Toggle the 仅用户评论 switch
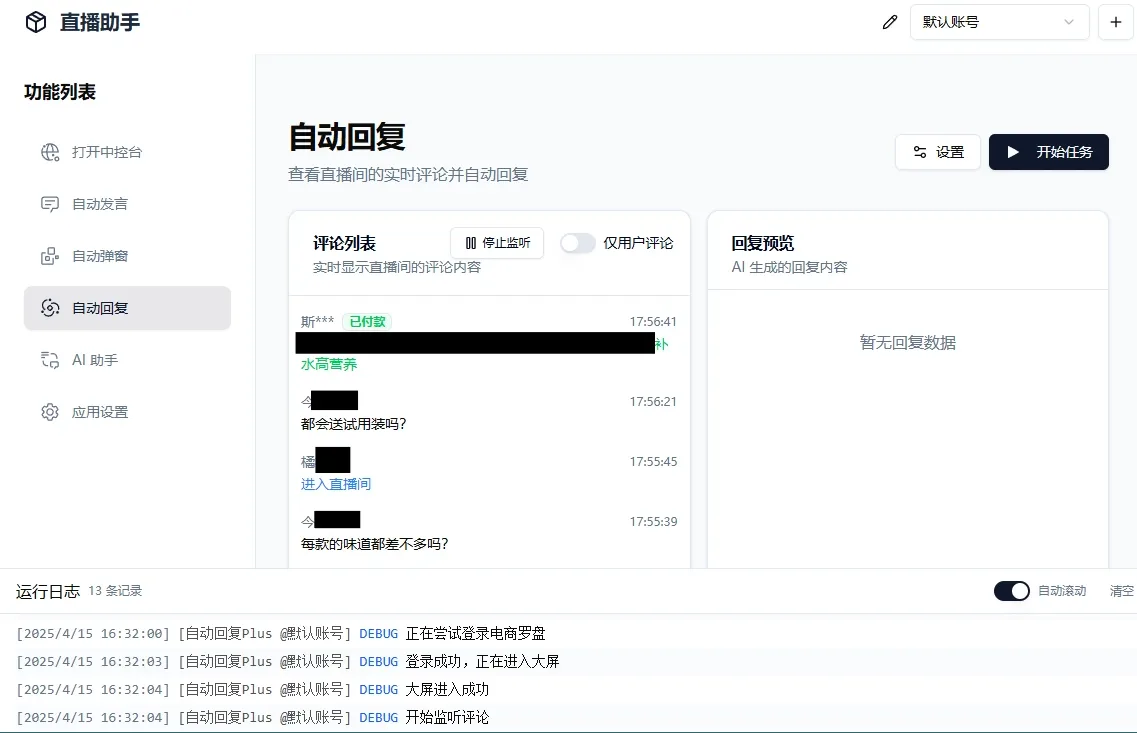This screenshot has width=1137, height=733. pyautogui.click(x=577, y=243)
